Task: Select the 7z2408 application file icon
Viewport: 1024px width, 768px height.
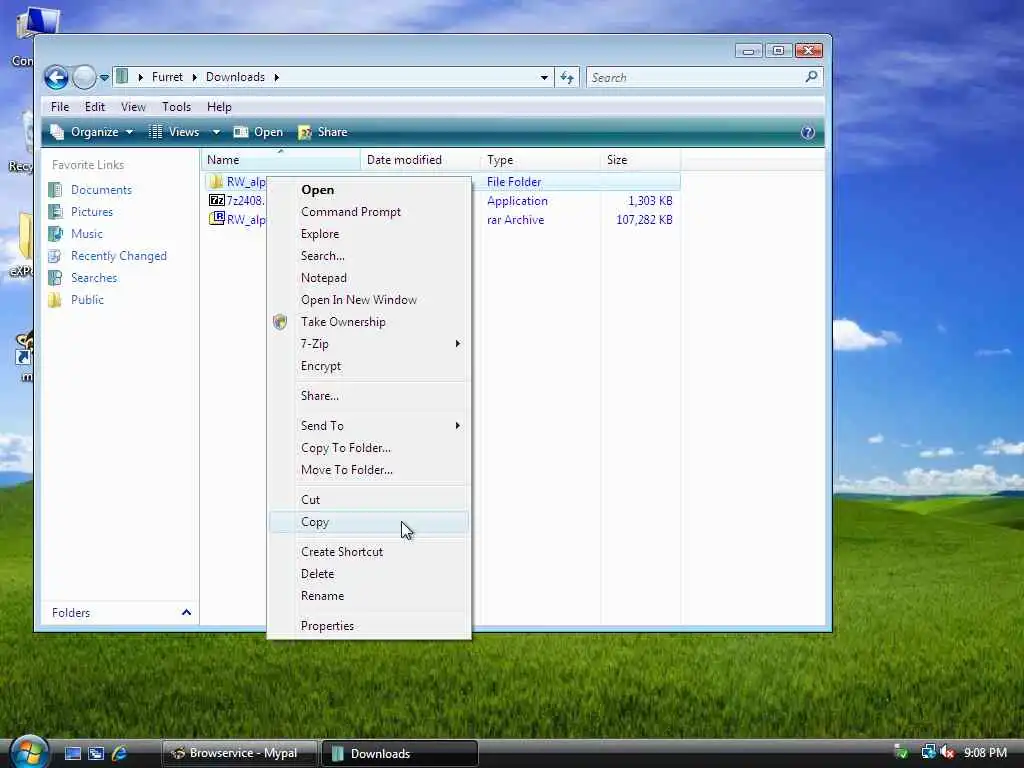Action: pos(216,200)
